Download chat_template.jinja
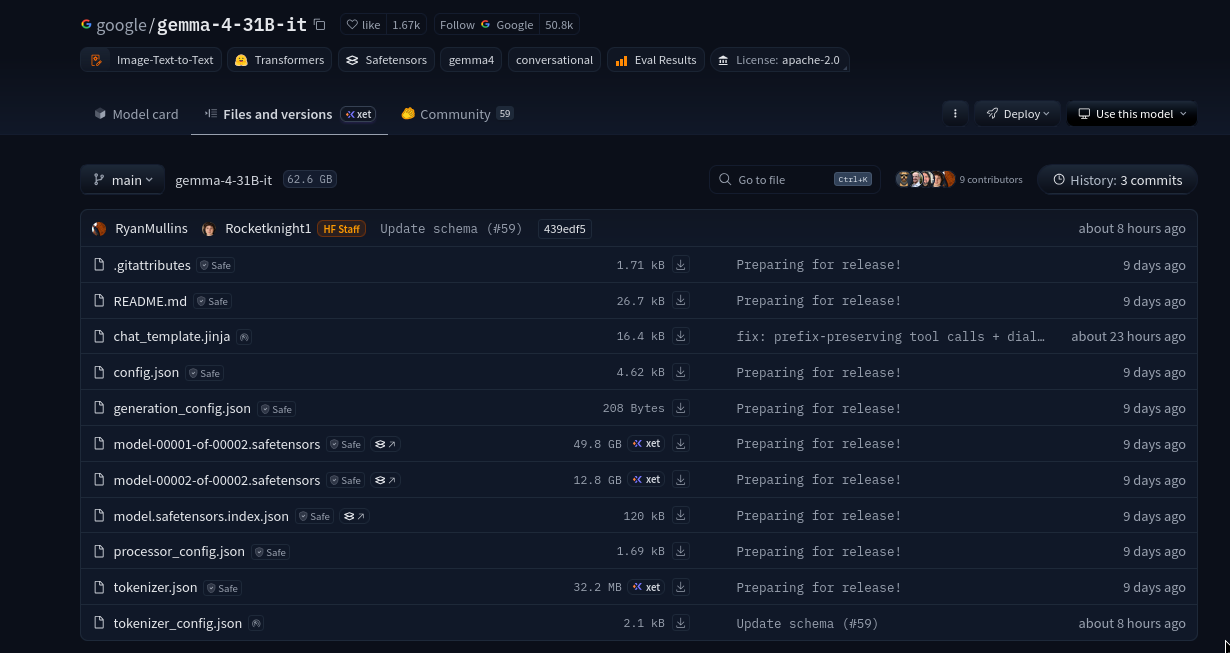Viewport: 1230px width, 653px height. (681, 337)
